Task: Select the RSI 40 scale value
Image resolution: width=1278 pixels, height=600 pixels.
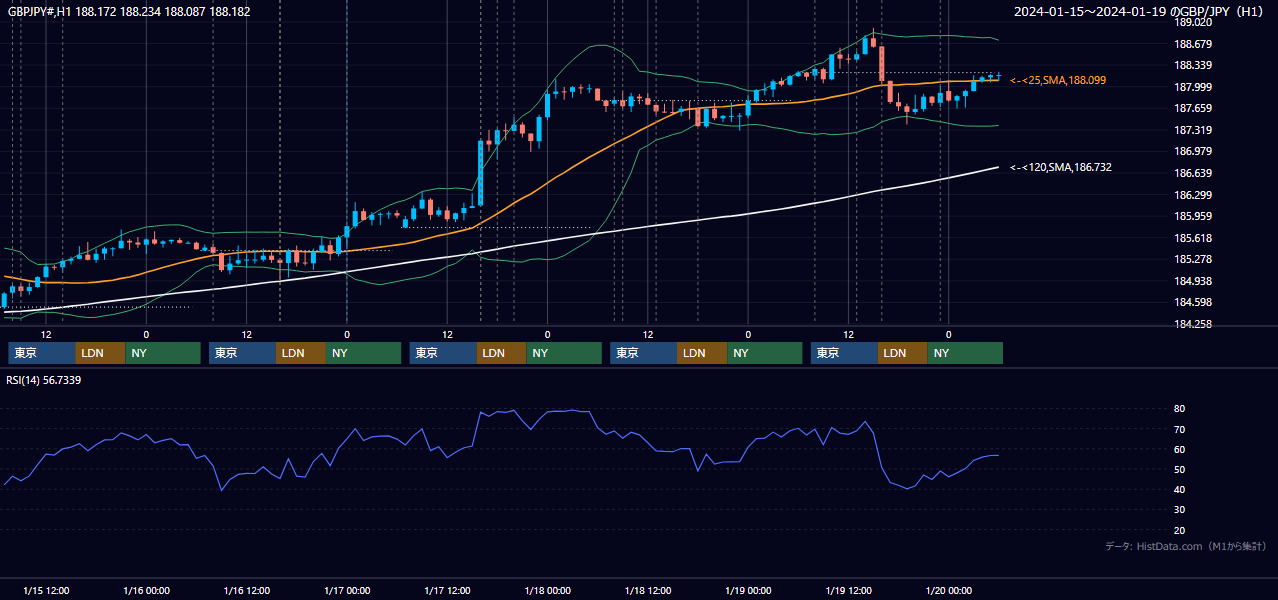Action: pos(1179,489)
